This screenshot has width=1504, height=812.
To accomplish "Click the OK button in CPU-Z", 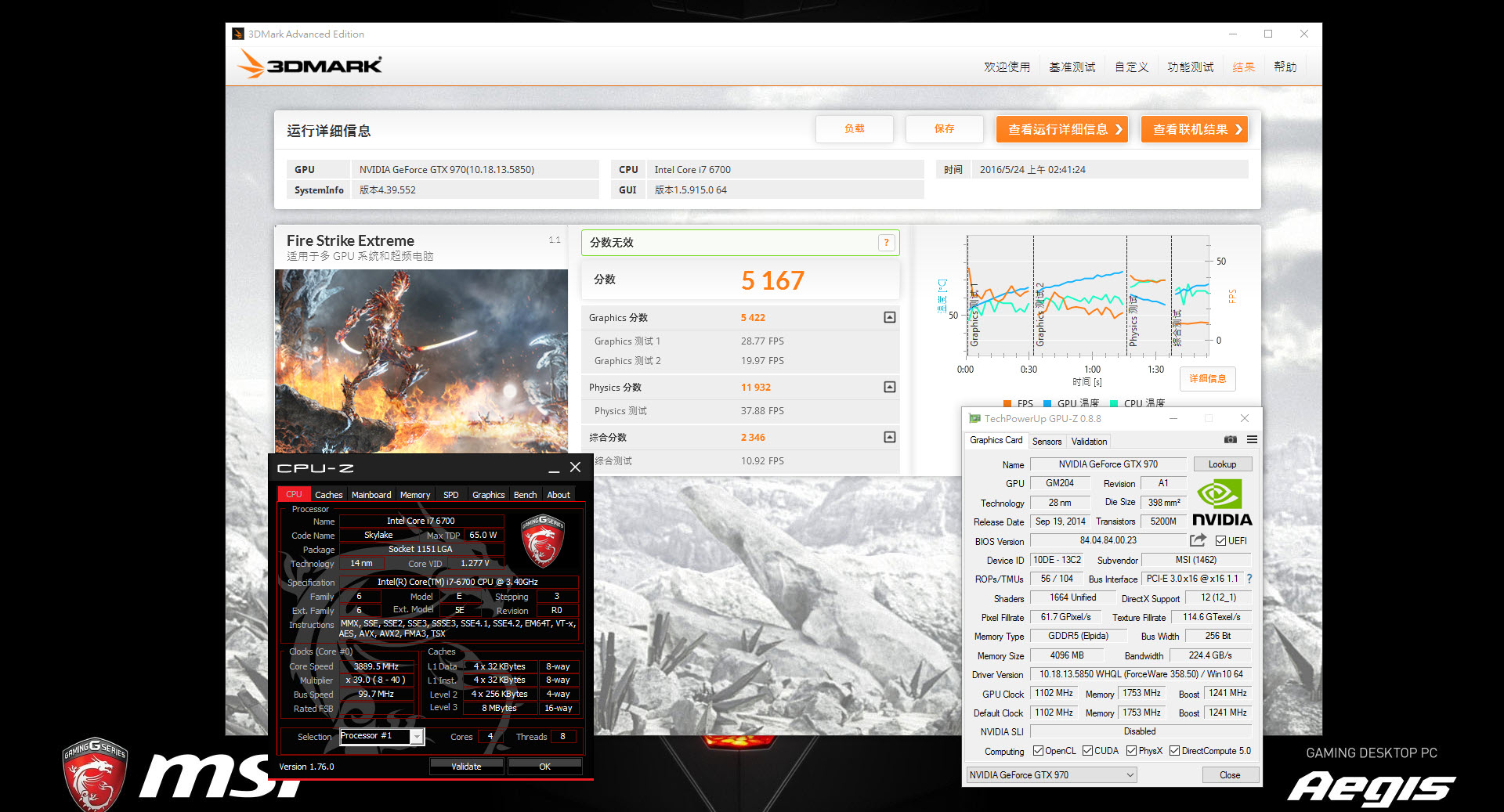I will click(544, 767).
